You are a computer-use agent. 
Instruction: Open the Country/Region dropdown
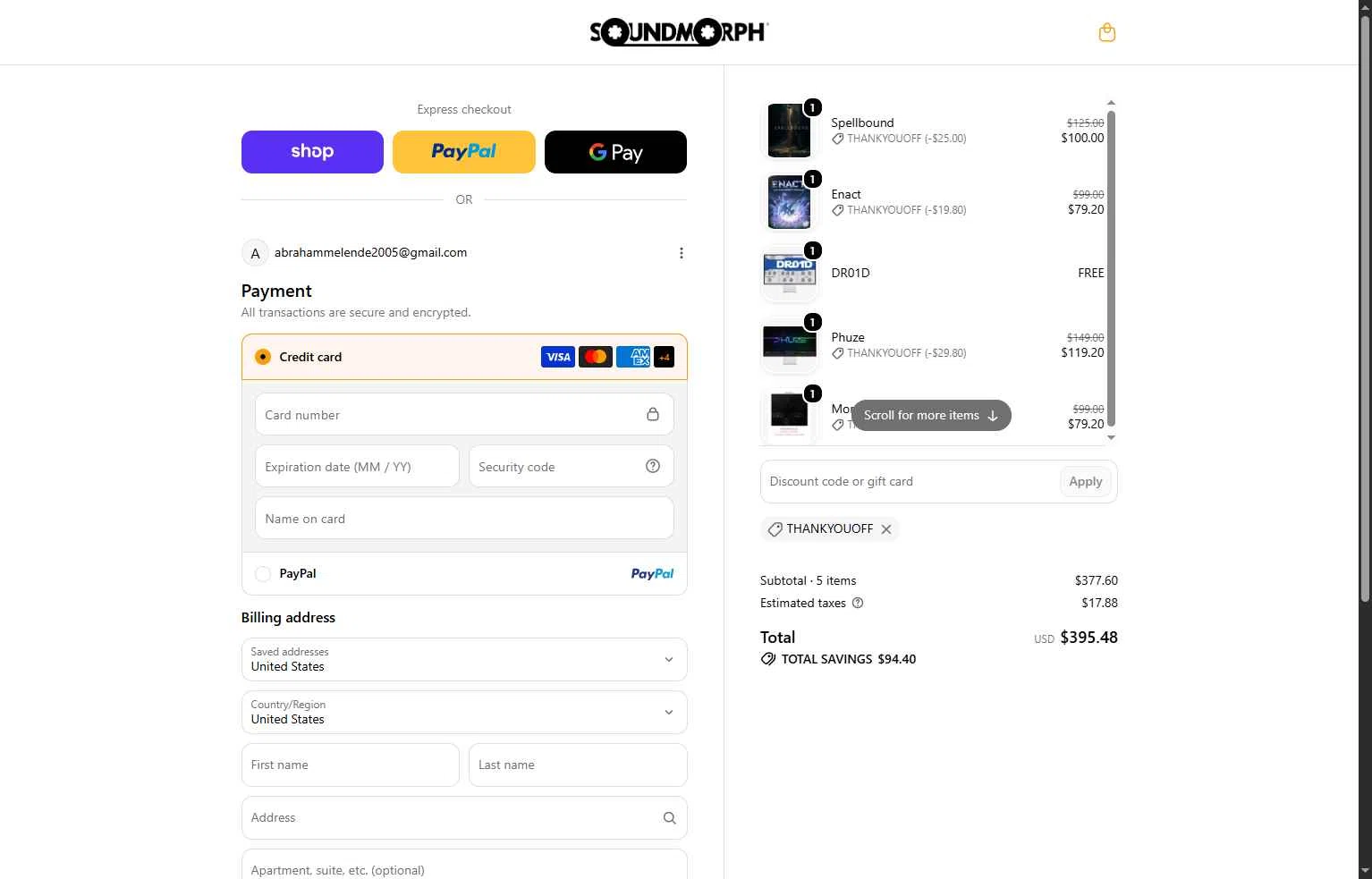tap(464, 712)
